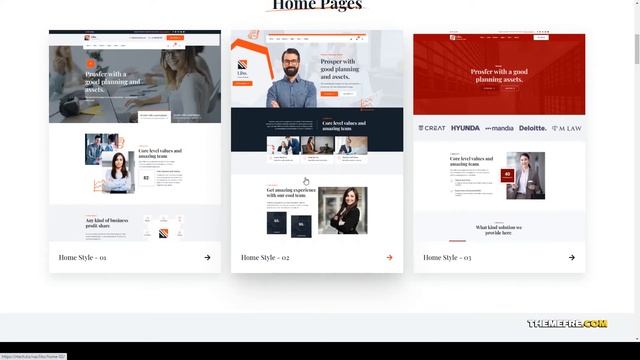Open the Home Style - 03 link
Viewport: 640px width, 360px height.
click(447, 258)
